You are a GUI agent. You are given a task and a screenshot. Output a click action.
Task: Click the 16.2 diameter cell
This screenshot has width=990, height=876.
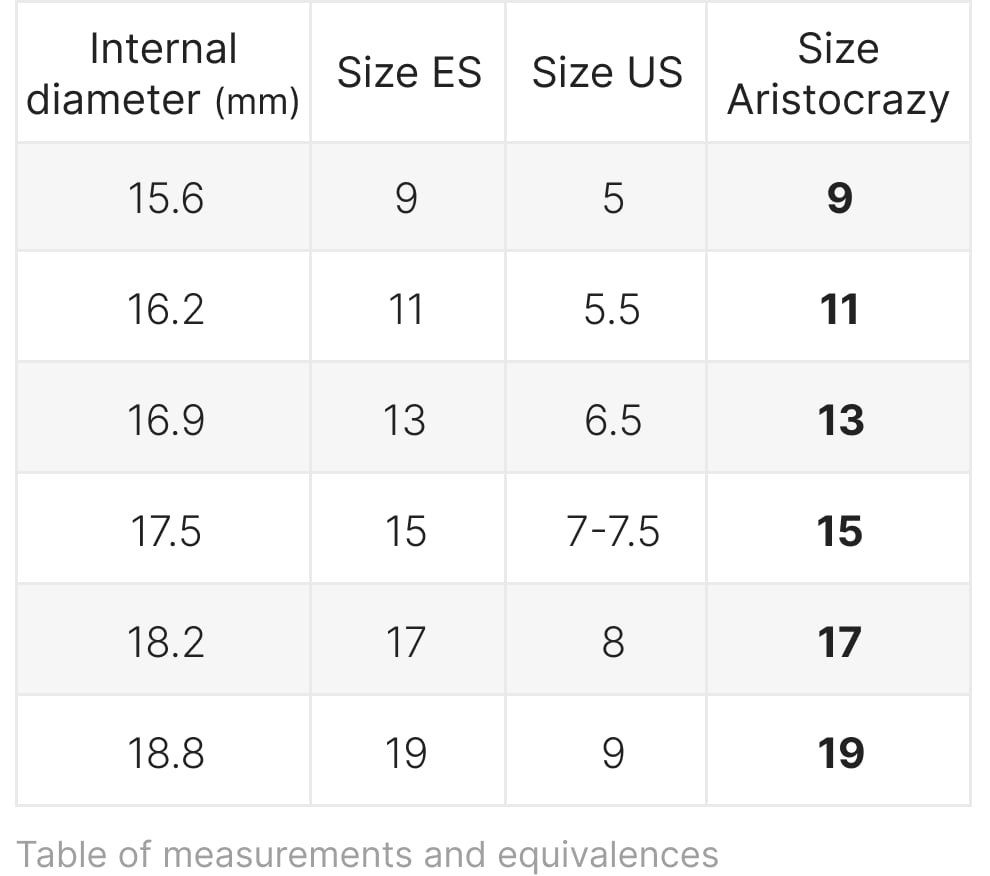(x=164, y=308)
